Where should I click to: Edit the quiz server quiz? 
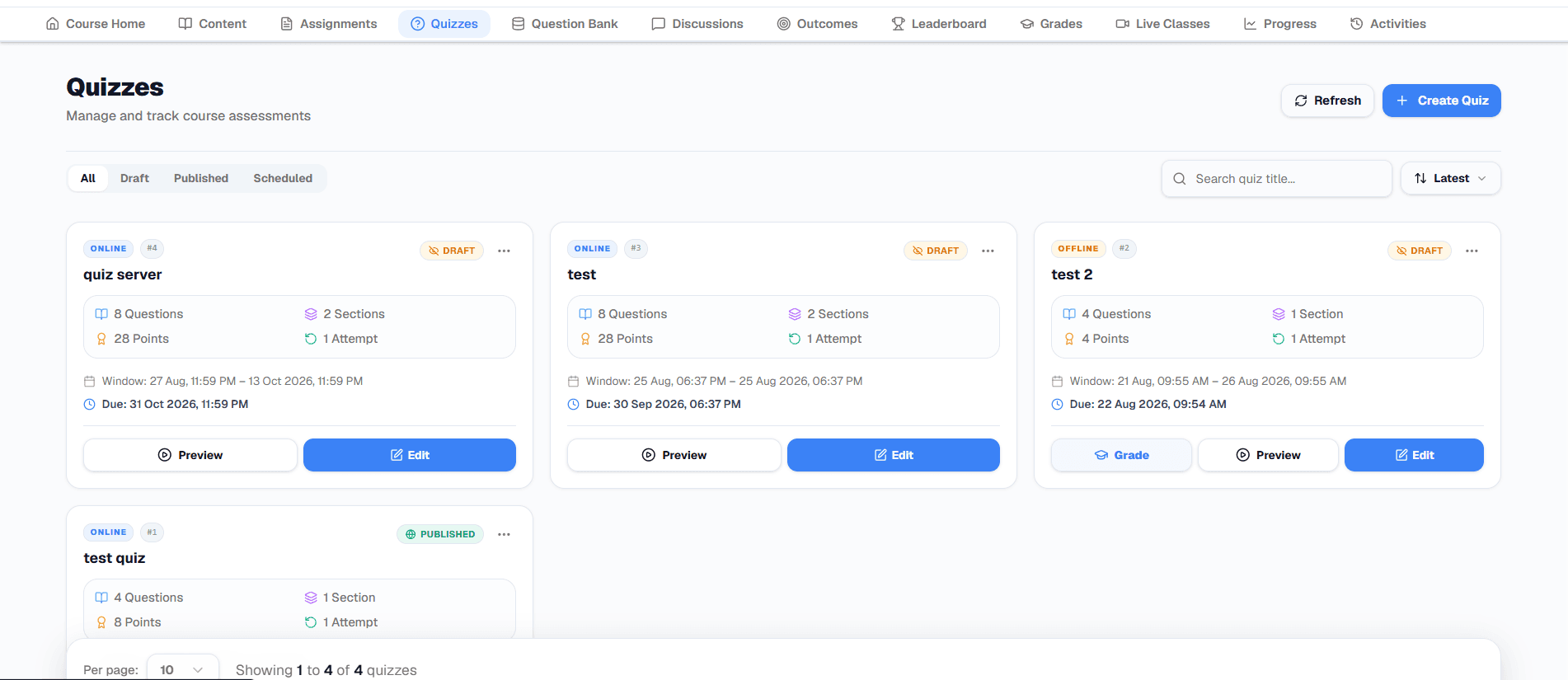[x=410, y=455]
